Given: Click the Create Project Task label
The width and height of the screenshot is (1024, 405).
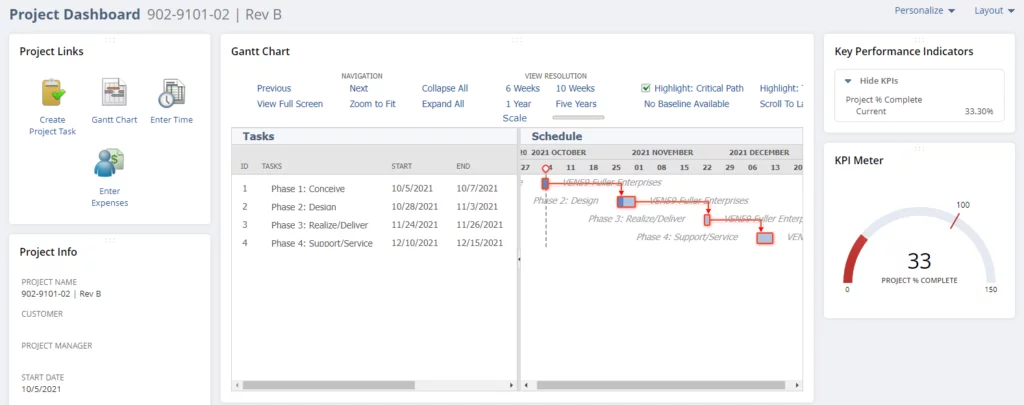Looking at the screenshot, I should click(x=52, y=125).
